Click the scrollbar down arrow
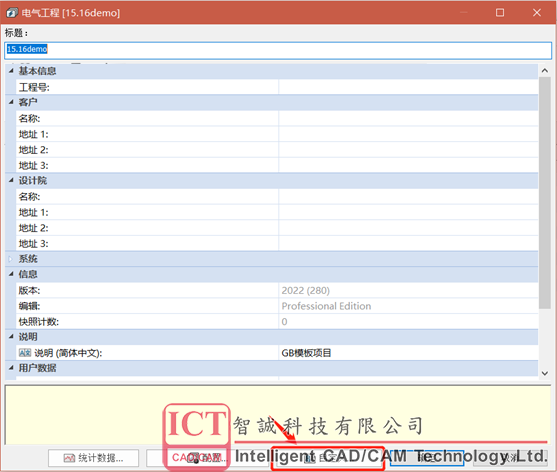The width and height of the screenshot is (557, 472). (x=545, y=373)
